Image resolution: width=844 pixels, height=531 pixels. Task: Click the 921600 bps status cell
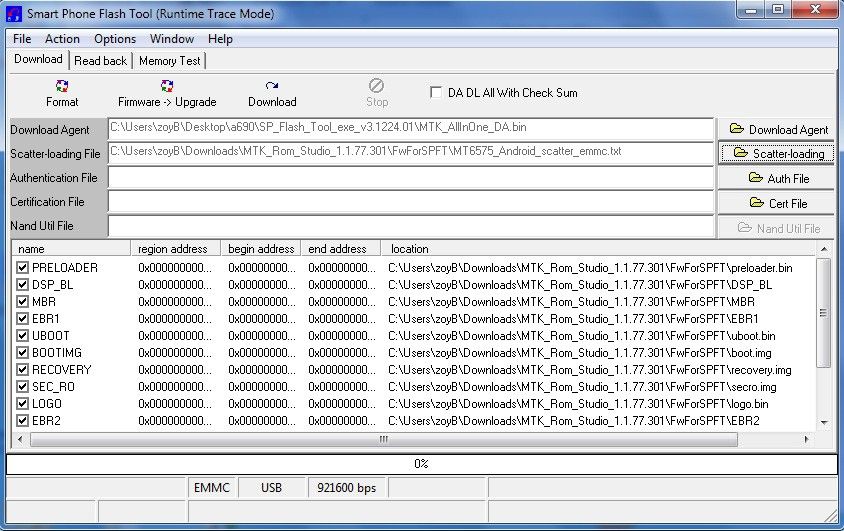[346, 488]
